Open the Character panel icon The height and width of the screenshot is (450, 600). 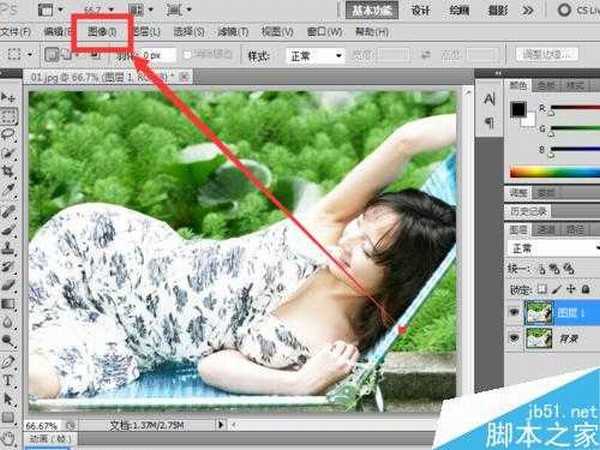pyautogui.click(x=489, y=99)
